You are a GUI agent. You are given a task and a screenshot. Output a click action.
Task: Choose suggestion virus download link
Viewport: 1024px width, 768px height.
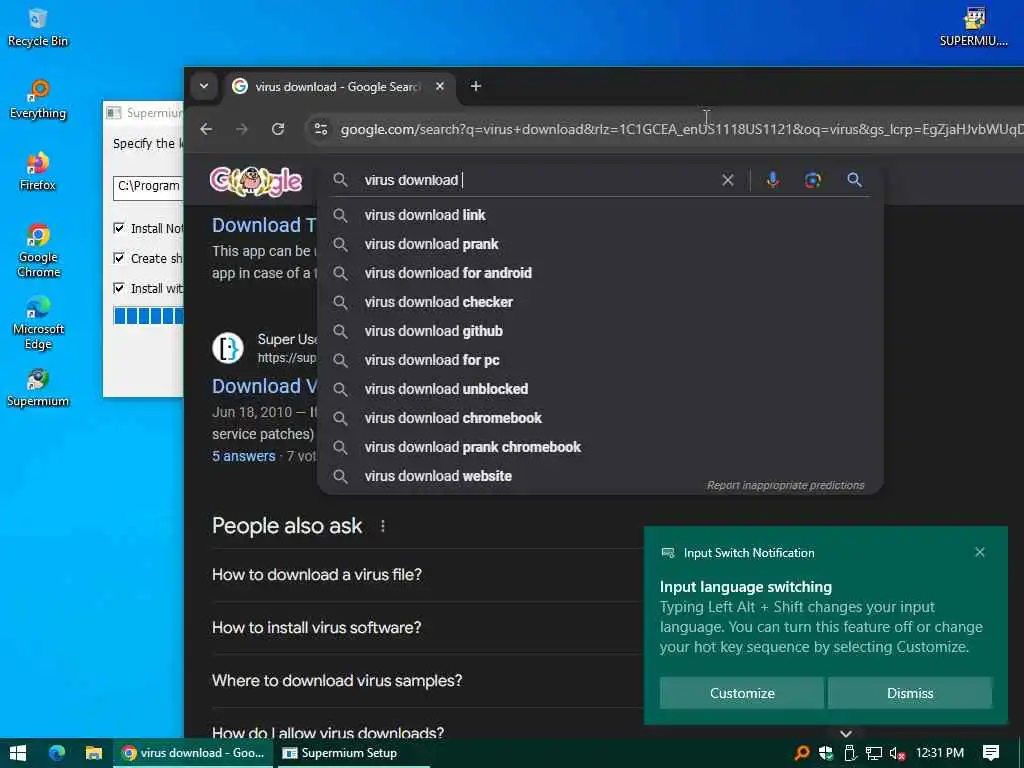tap(600, 215)
